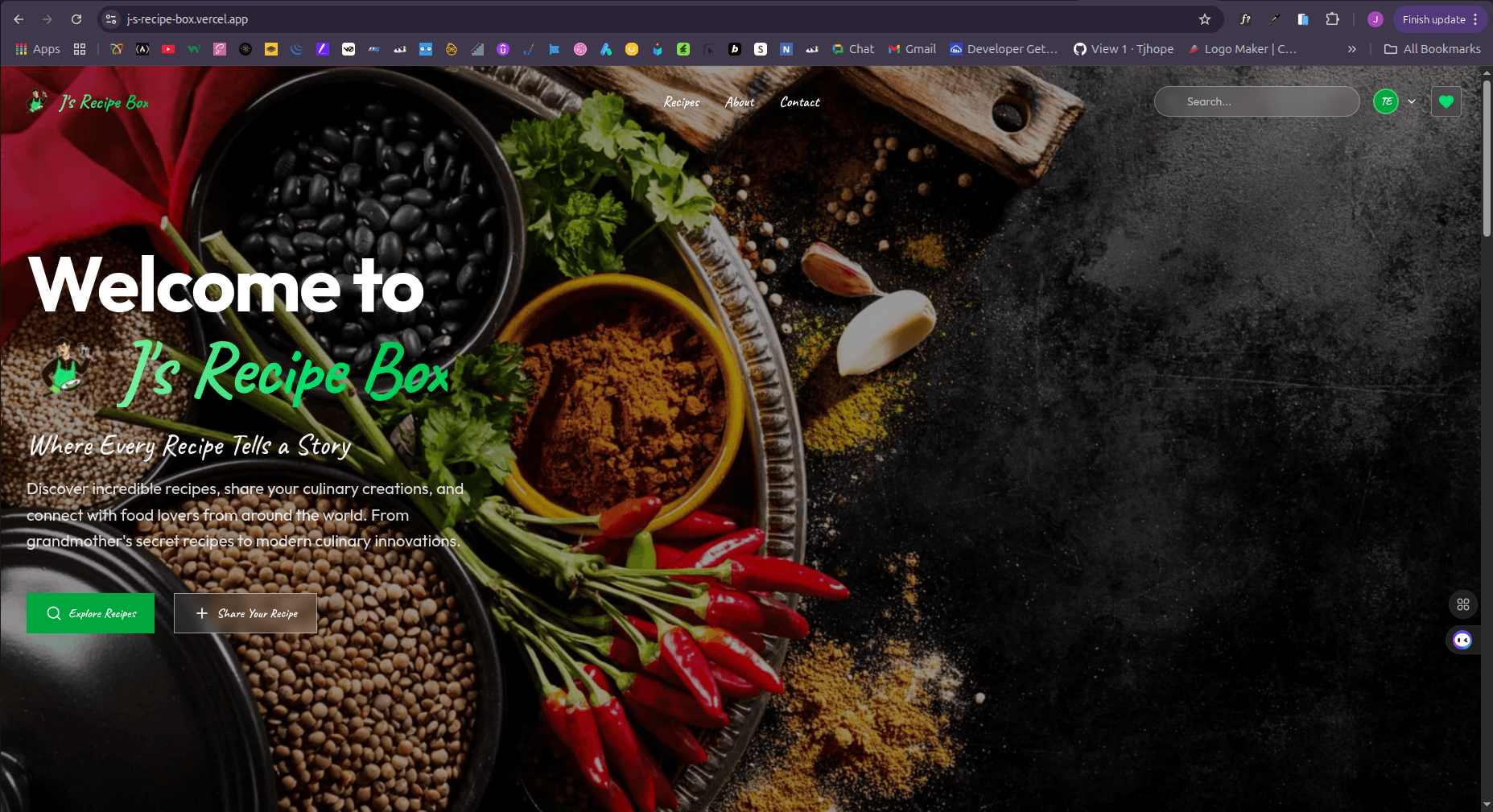1493x812 pixels.
Task: Click the browser forward arrow
Action: pyautogui.click(x=47, y=19)
